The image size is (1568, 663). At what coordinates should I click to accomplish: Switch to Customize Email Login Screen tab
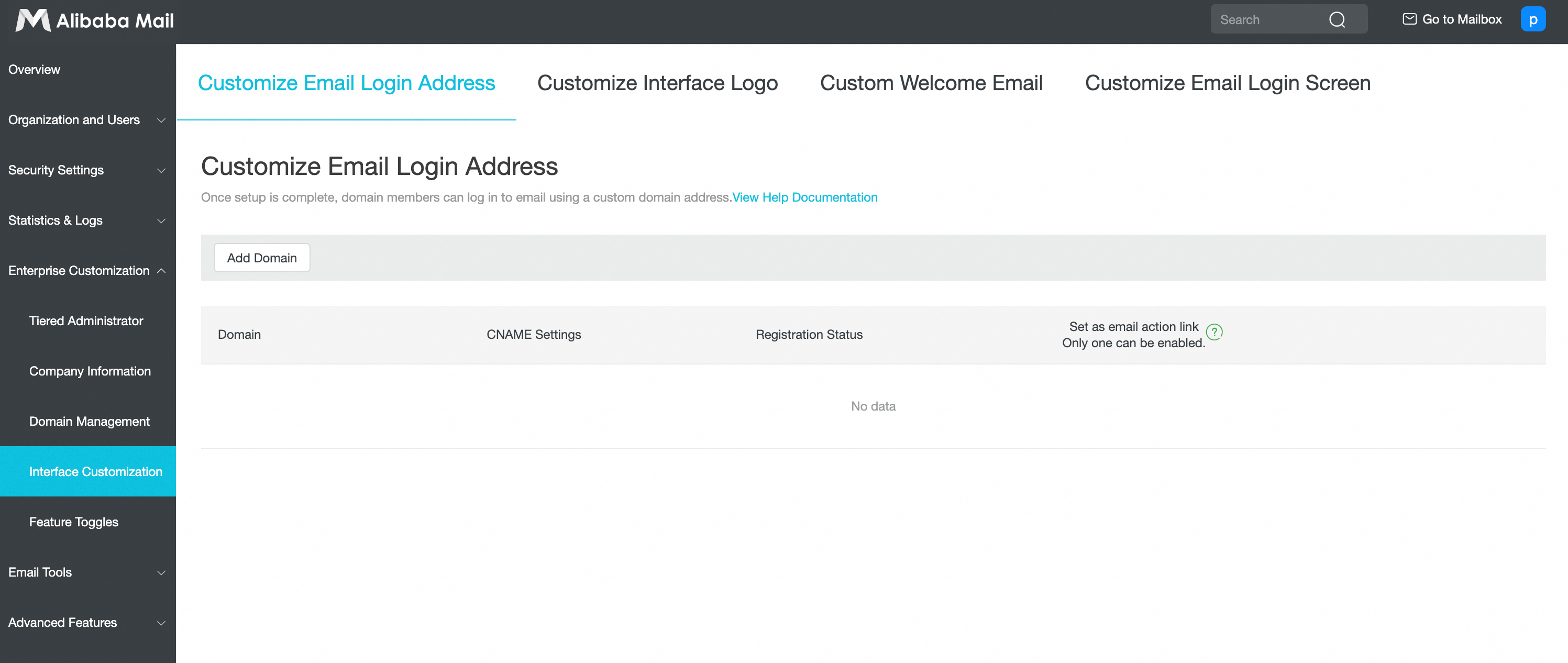[x=1228, y=83]
